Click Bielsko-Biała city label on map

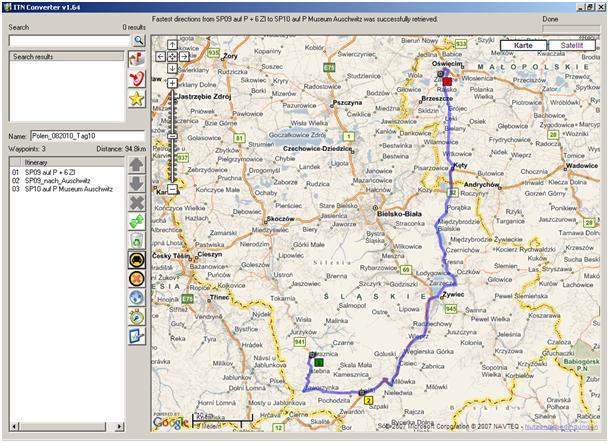pyautogui.click(x=399, y=214)
